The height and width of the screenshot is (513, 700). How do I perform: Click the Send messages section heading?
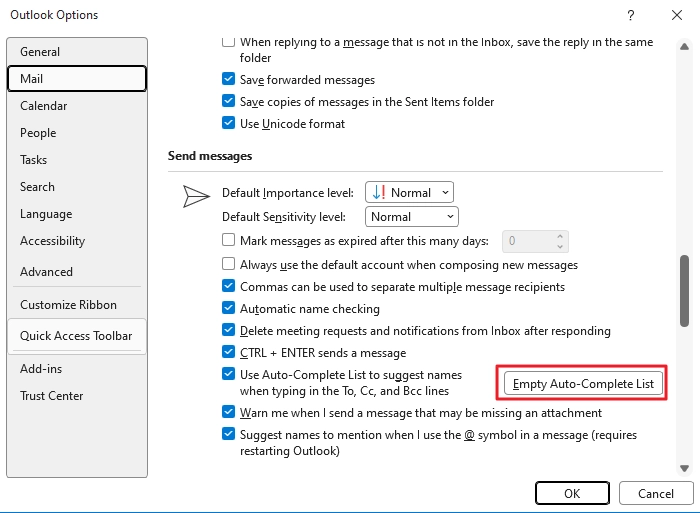pos(210,156)
